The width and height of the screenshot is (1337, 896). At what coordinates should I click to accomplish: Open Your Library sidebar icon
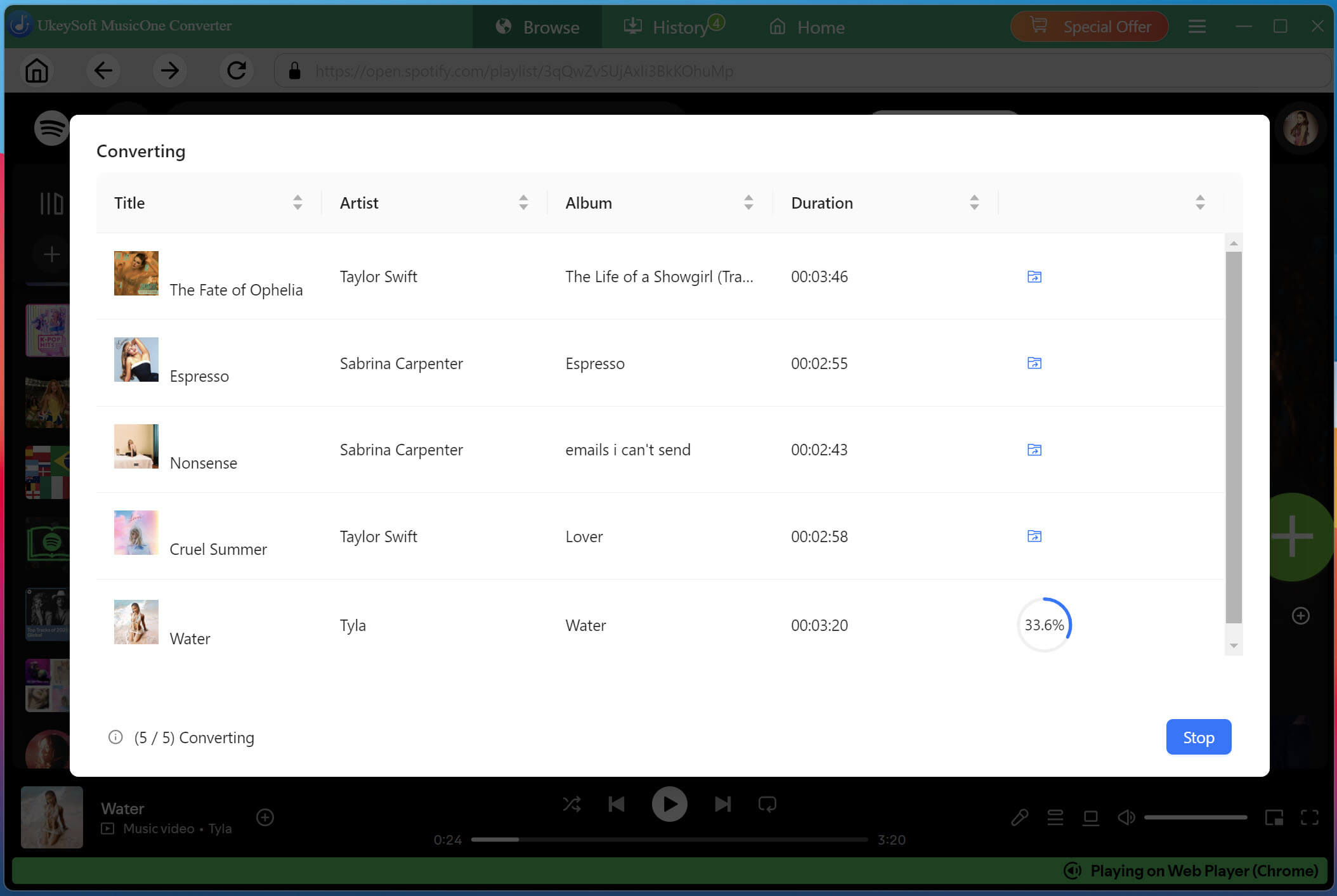pyautogui.click(x=51, y=204)
